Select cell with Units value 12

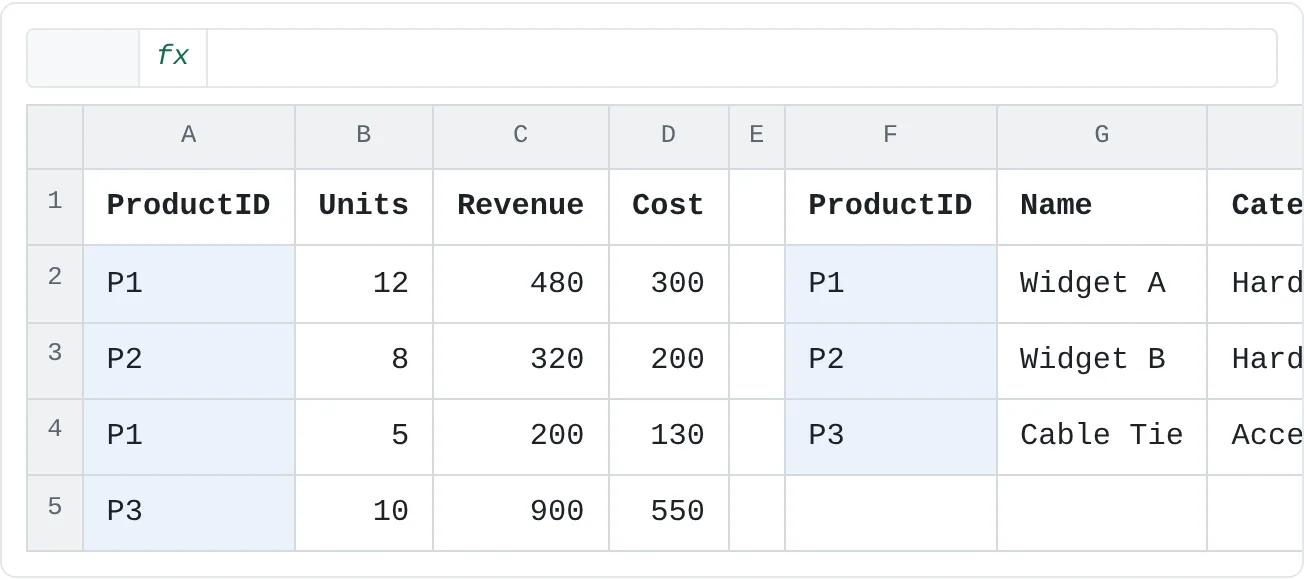(364, 284)
